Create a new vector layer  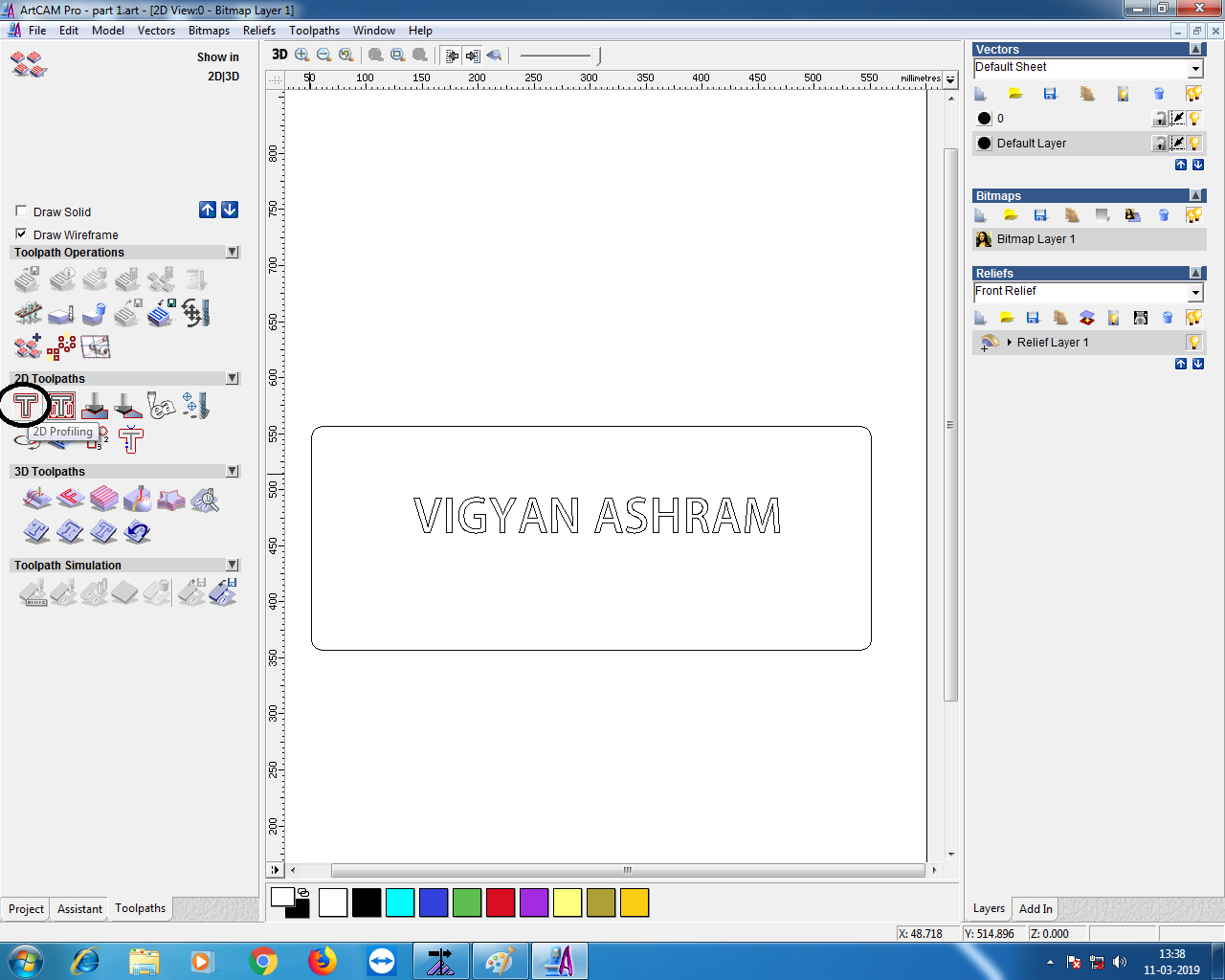point(980,93)
